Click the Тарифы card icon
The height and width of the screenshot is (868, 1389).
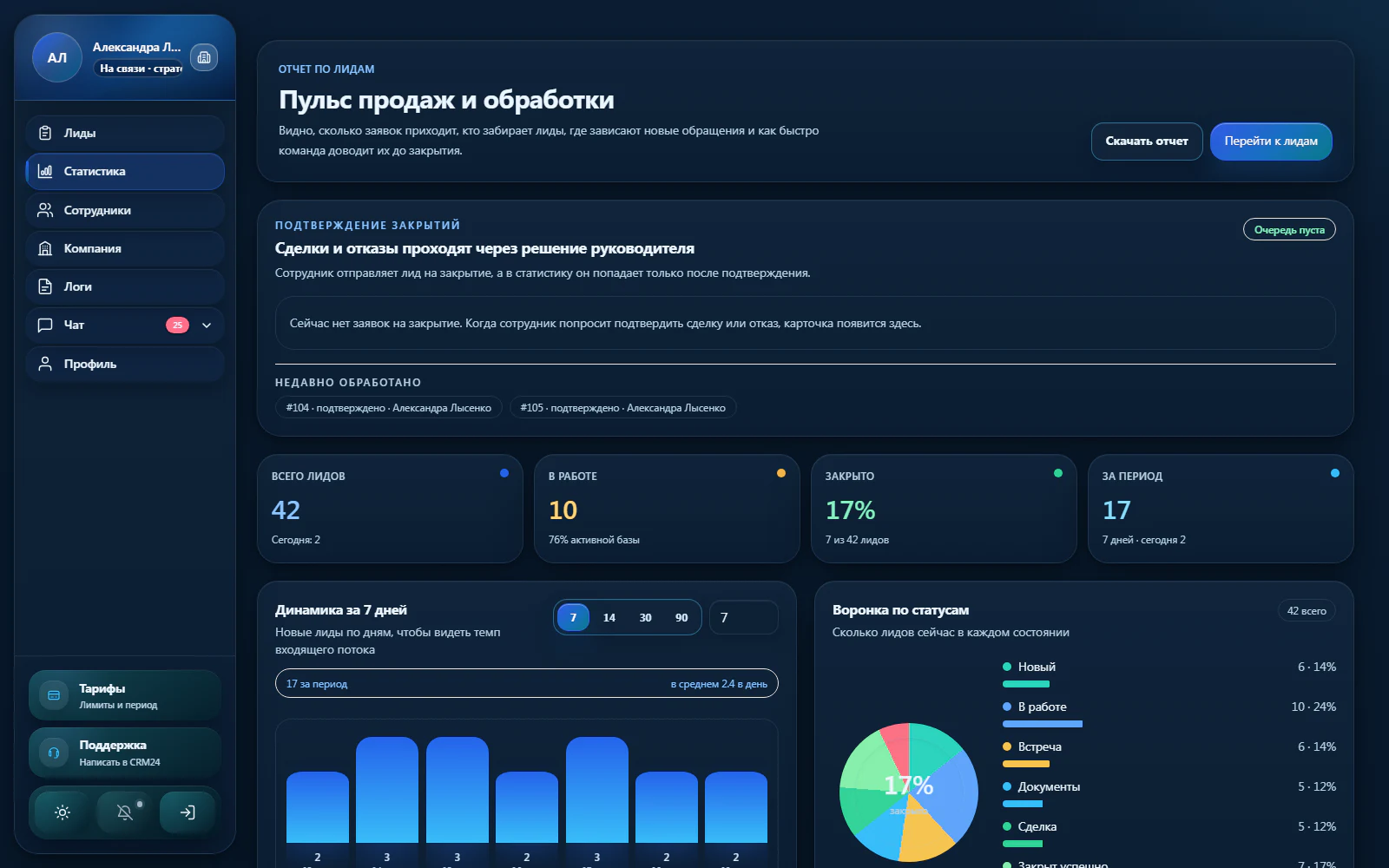click(x=54, y=695)
